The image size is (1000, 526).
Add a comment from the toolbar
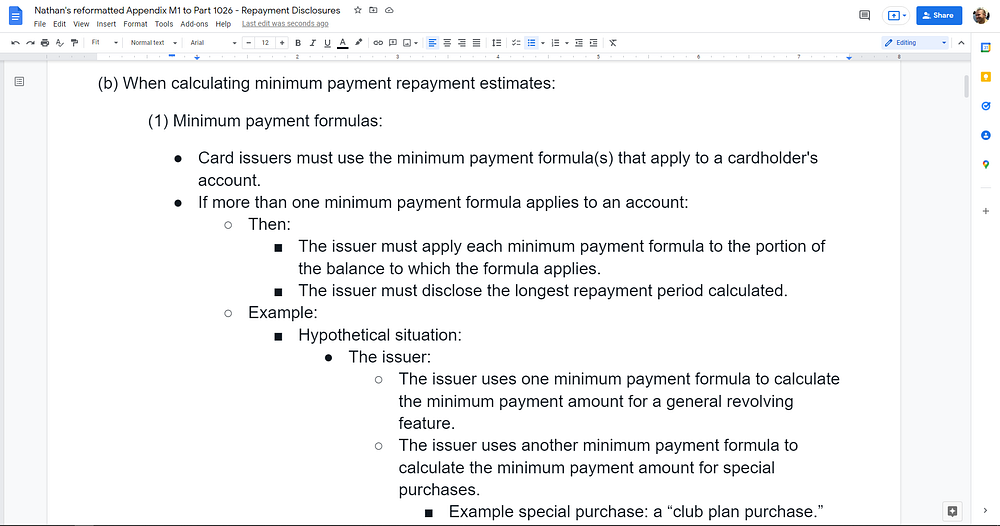click(393, 43)
